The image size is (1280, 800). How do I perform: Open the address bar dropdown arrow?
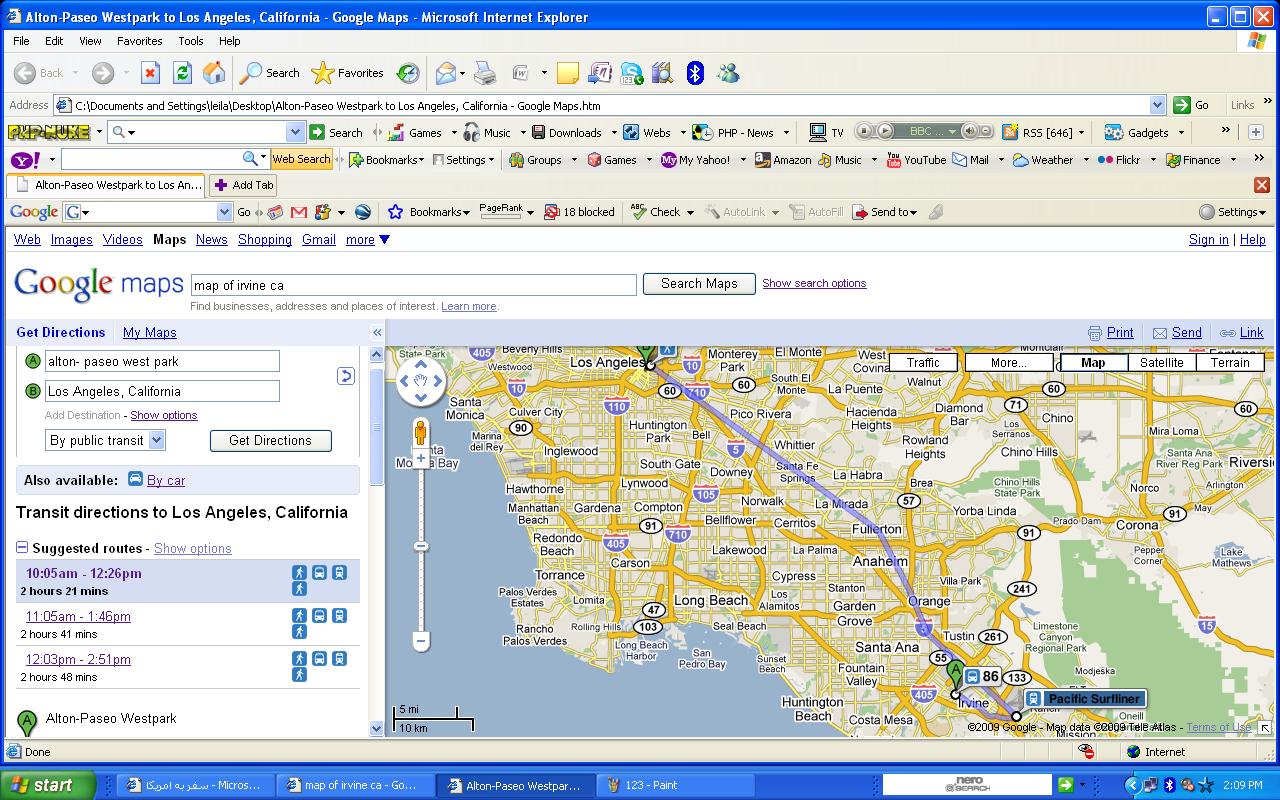tap(1157, 105)
